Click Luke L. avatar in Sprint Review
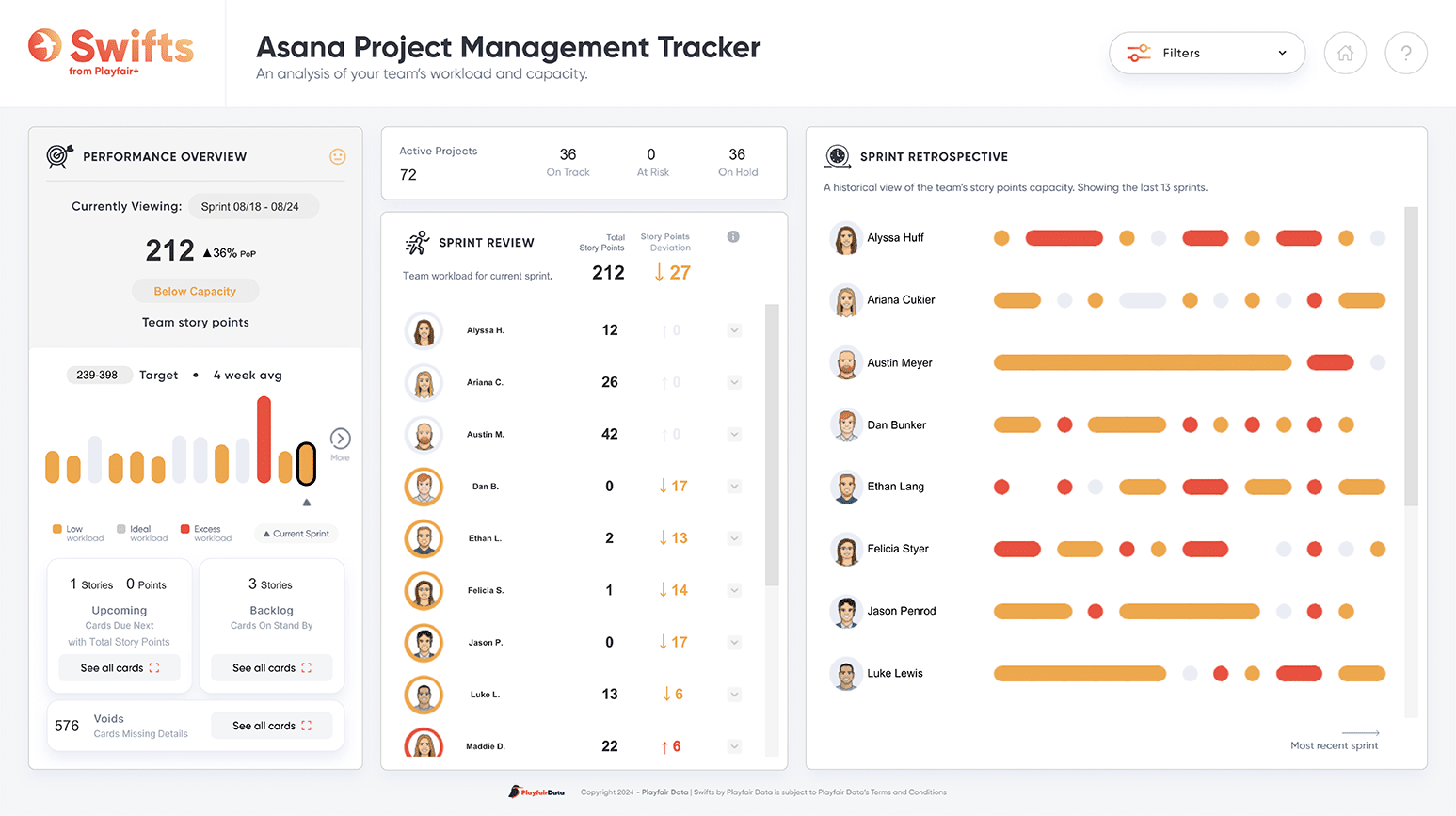 pos(424,695)
